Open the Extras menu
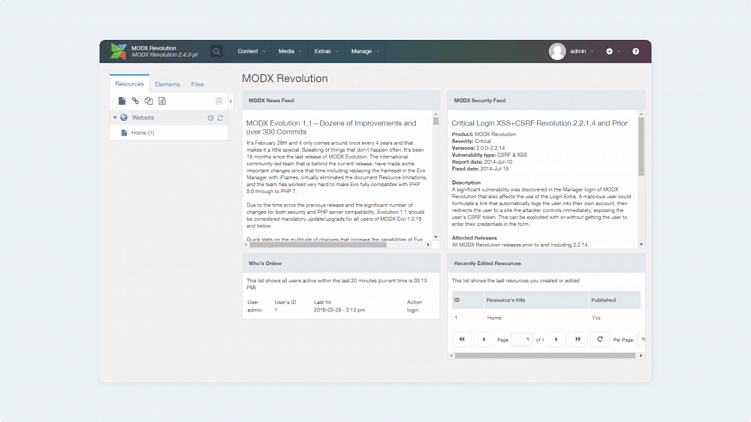 (x=326, y=51)
